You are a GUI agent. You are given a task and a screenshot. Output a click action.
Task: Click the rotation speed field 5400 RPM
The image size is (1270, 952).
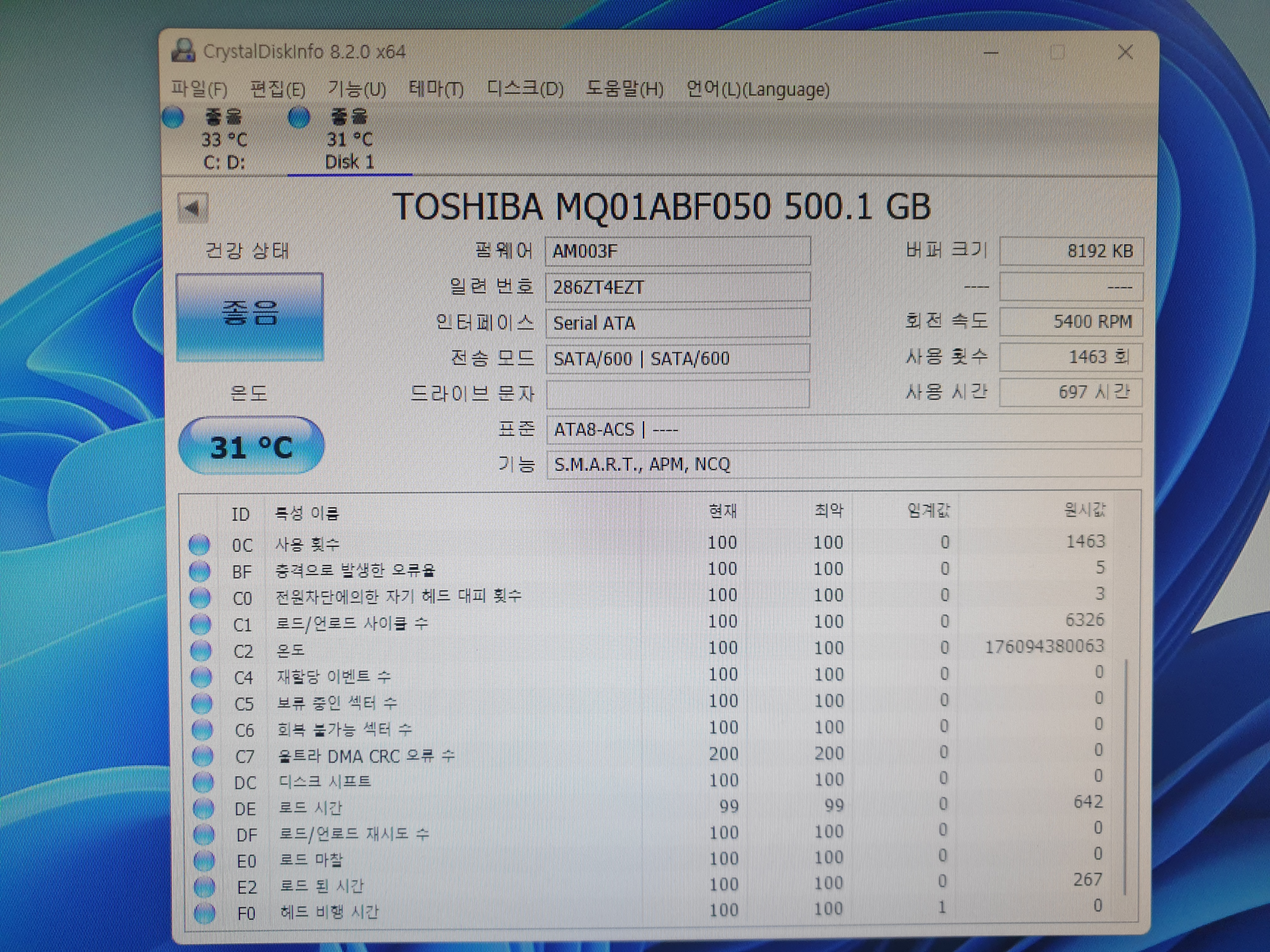(1071, 321)
